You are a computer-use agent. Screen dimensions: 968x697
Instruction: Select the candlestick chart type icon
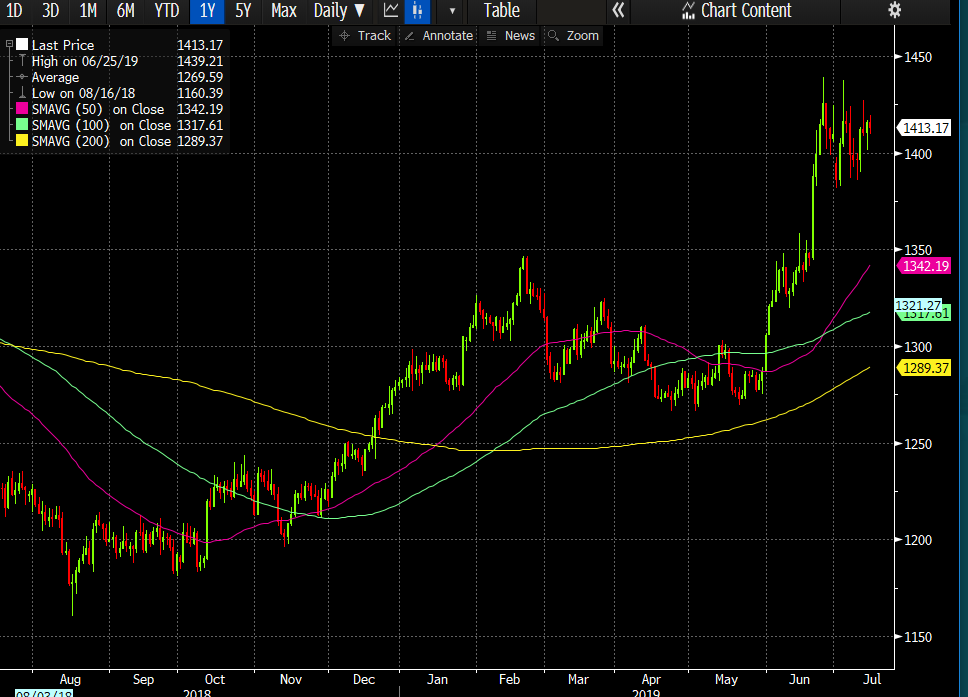click(417, 11)
